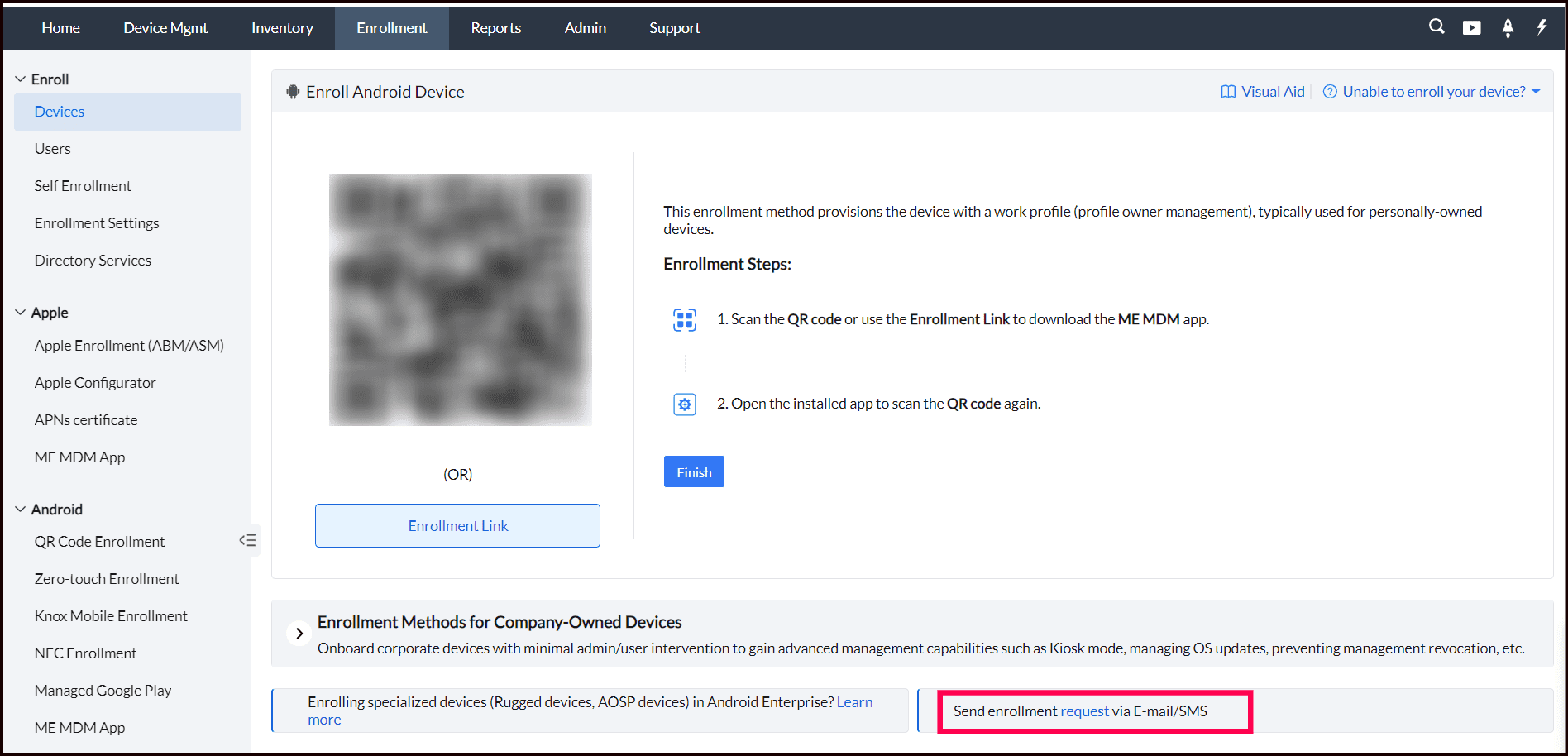Click the Enrollment Steps heading
Viewport: 1568px width, 756px height.
(x=728, y=264)
